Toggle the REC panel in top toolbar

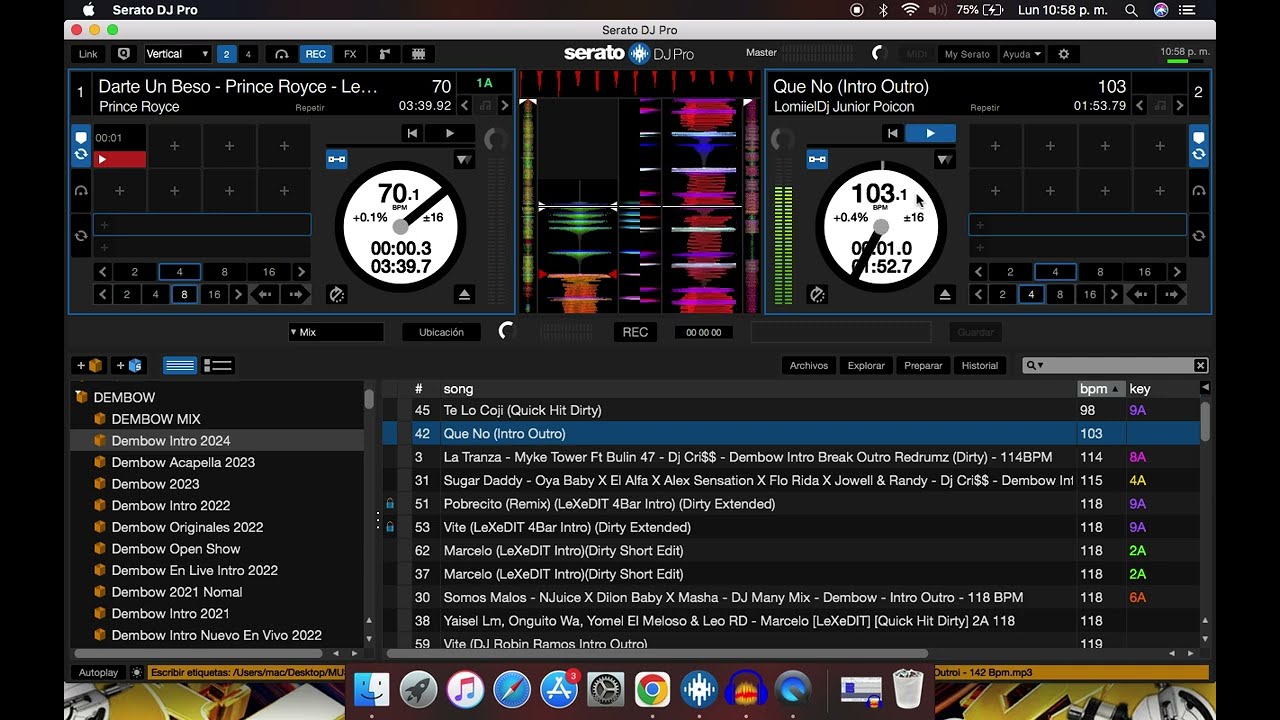point(316,54)
